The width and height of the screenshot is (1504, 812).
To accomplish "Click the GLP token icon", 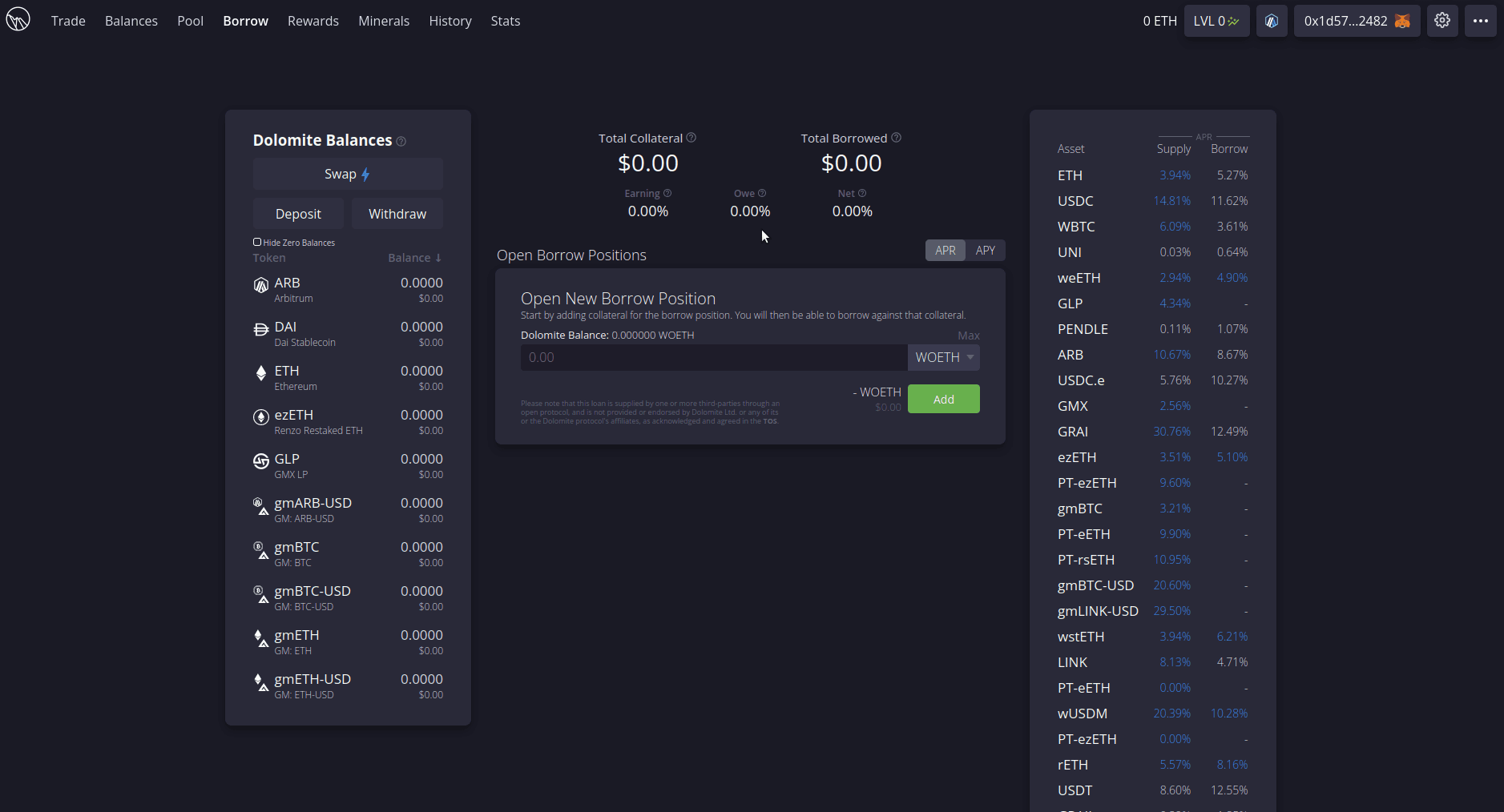I will 260,461.
